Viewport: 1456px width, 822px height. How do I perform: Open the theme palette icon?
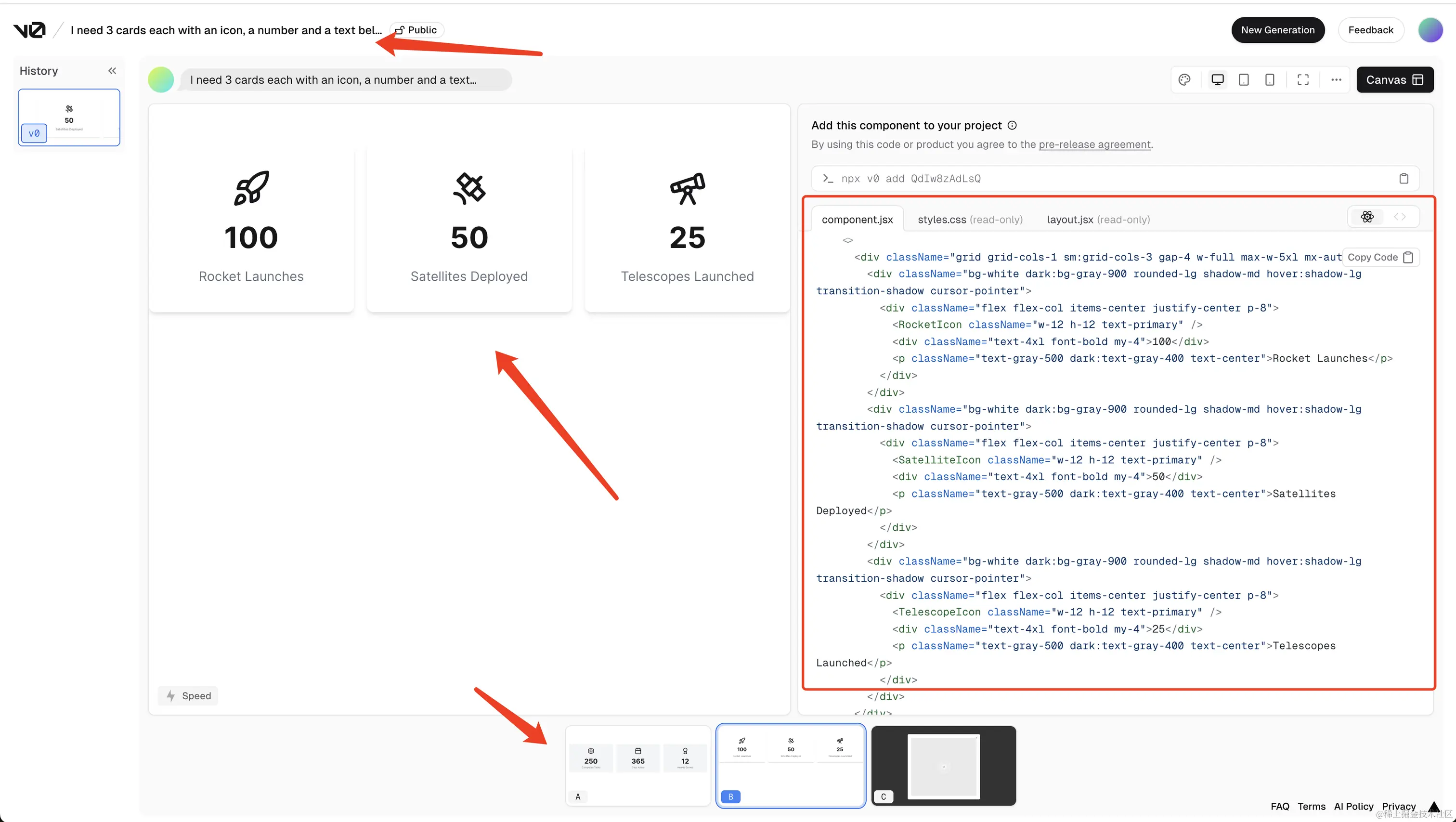click(1185, 80)
